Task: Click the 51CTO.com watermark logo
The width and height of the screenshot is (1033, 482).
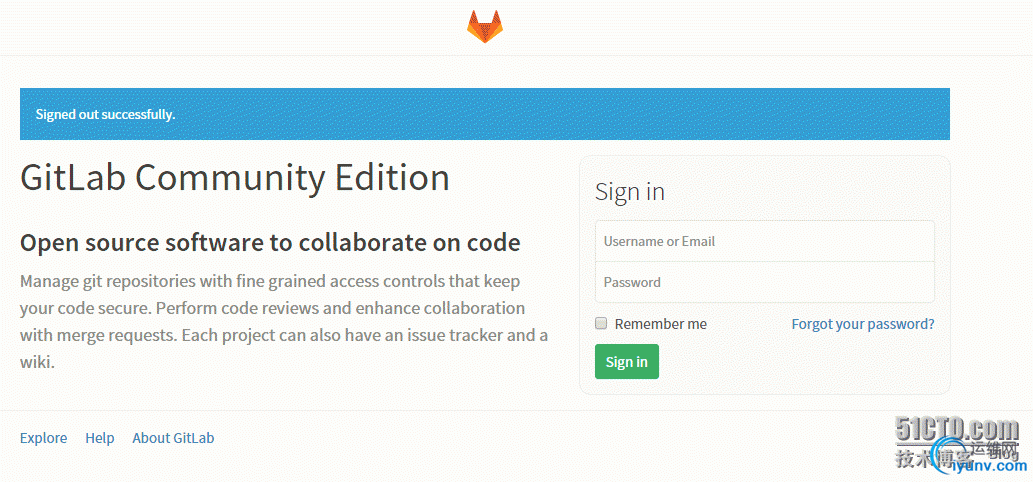Action: (957, 431)
